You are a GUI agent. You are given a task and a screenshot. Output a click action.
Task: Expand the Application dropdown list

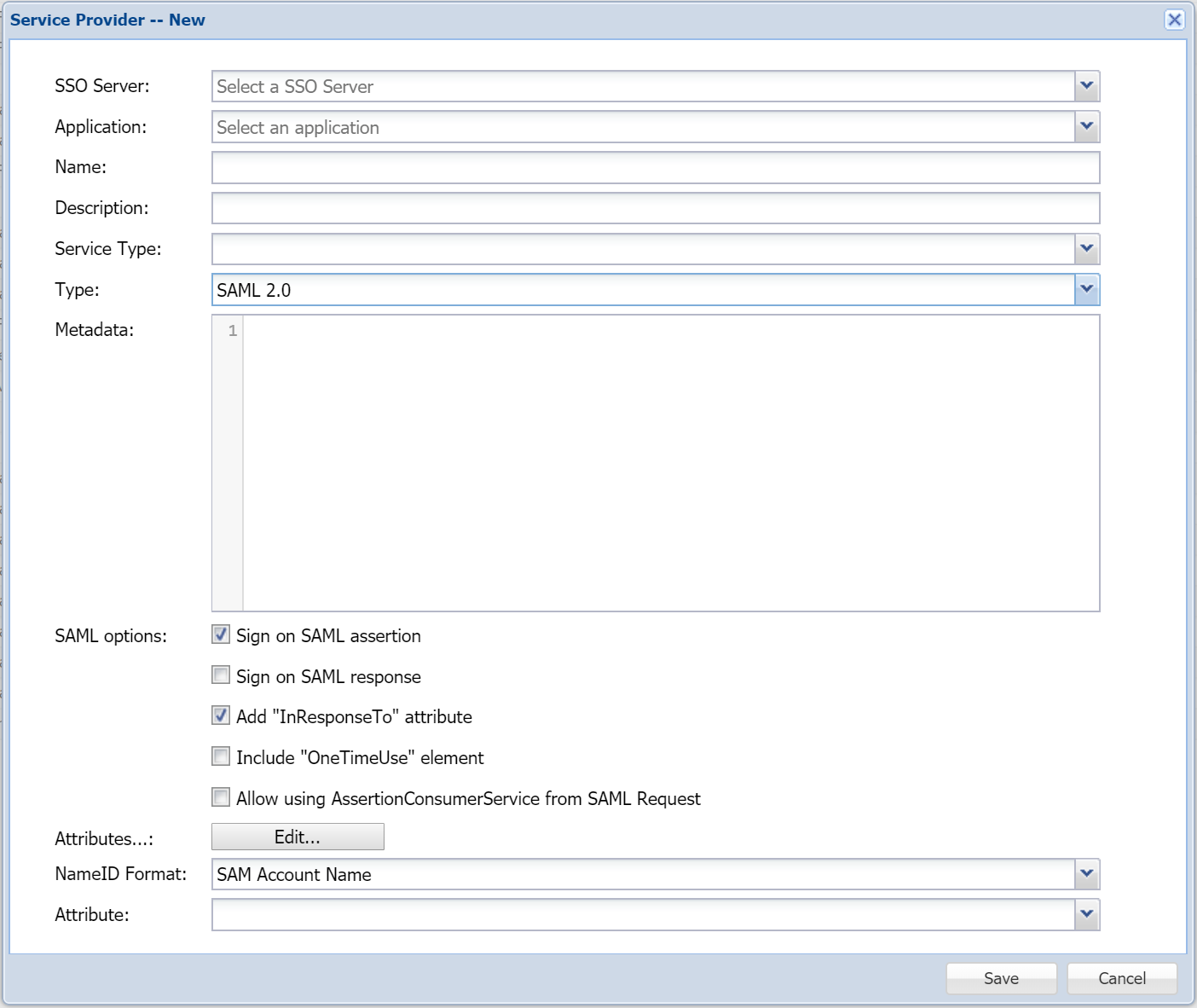coord(1086,127)
